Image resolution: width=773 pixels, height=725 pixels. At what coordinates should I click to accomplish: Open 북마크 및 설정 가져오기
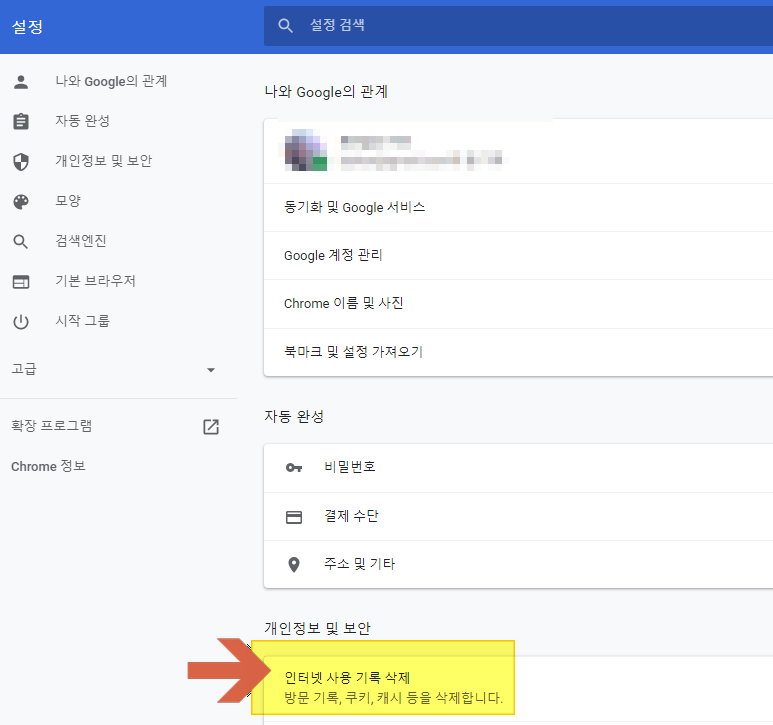coord(518,352)
